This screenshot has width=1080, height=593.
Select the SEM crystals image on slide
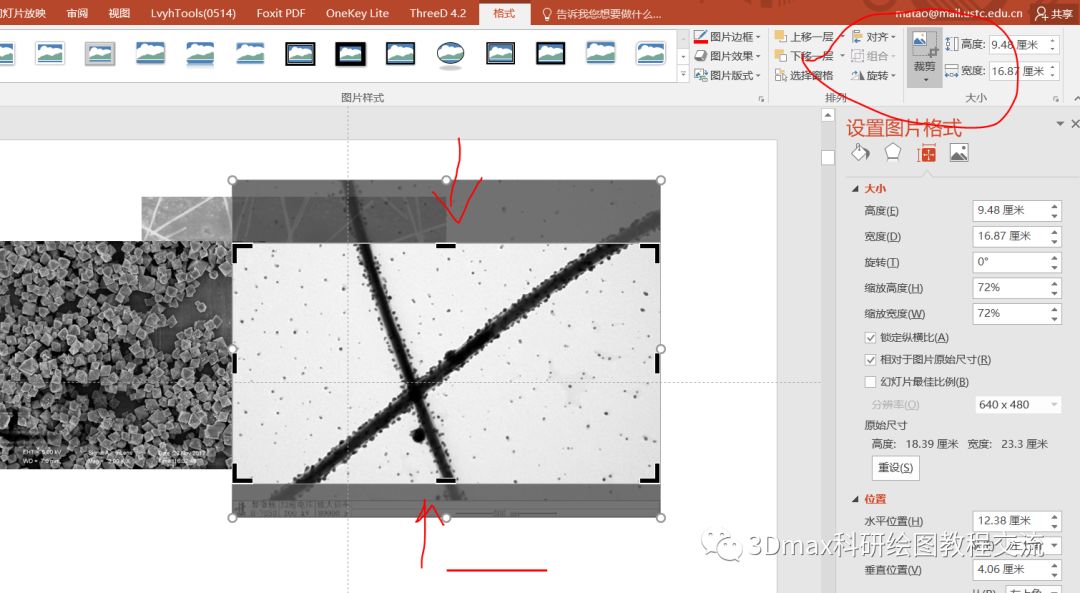(x=116, y=355)
